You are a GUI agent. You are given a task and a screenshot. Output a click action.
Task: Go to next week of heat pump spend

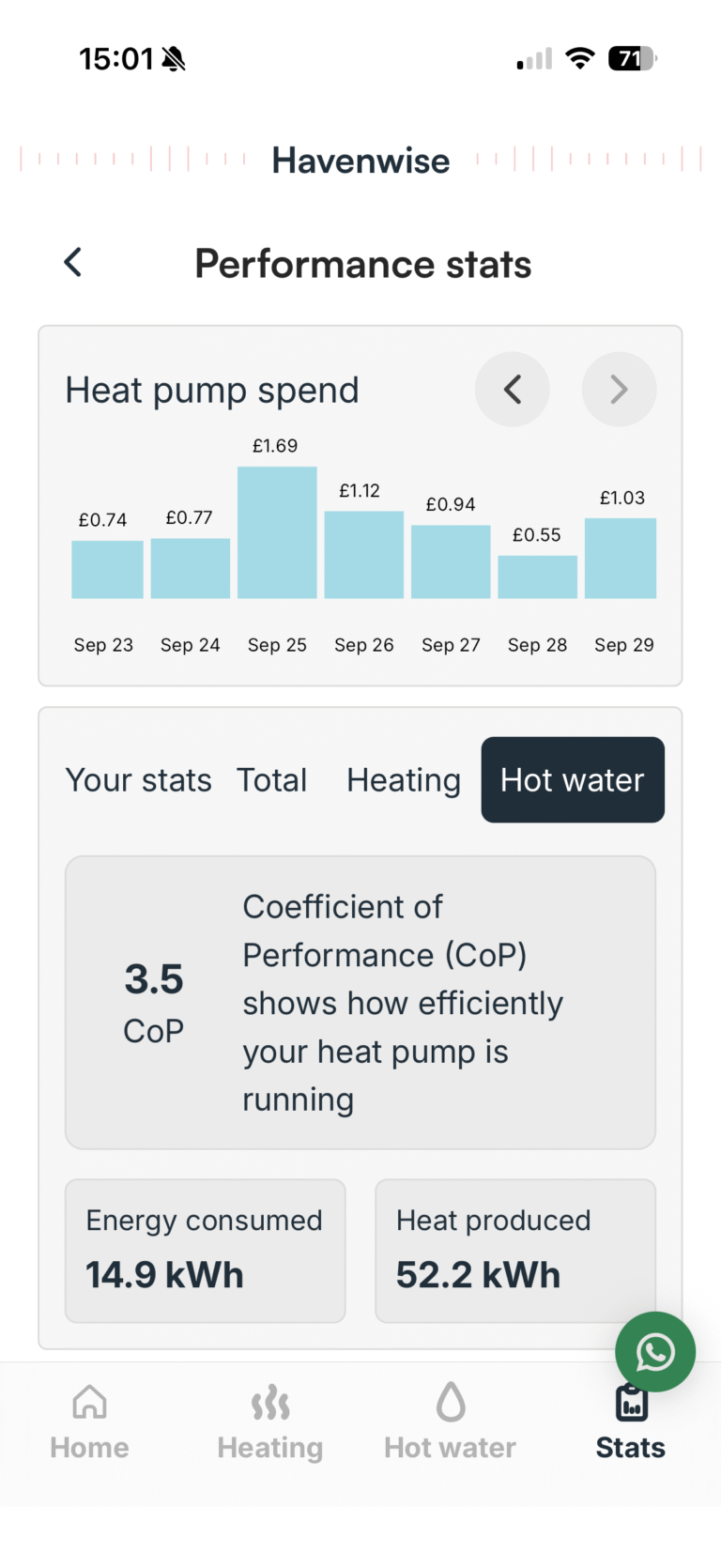(619, 390)
